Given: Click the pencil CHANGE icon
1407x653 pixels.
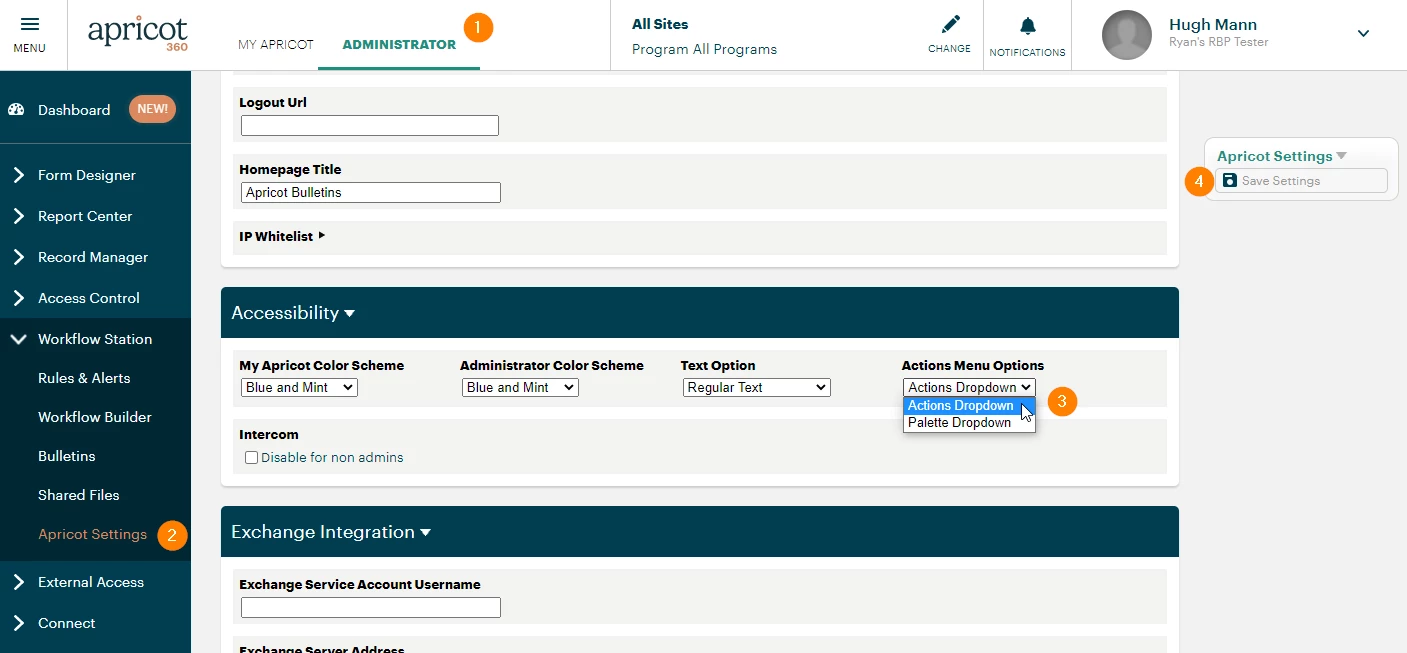Looking at the screenshot, I should tap(950, 24).
